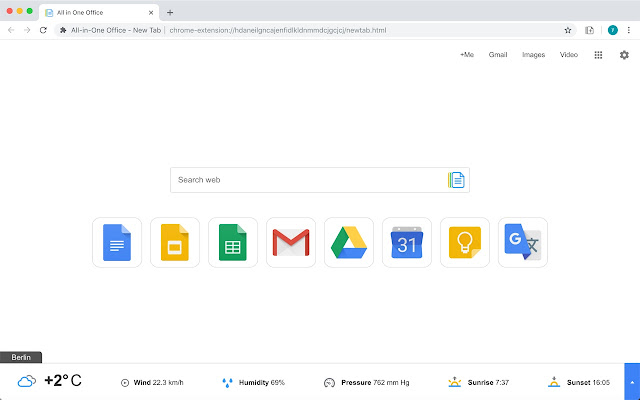This screenshot has height=400, width=640.
Task: Click the extension icon in Chrome toolbar
Action: click(589, 30)
